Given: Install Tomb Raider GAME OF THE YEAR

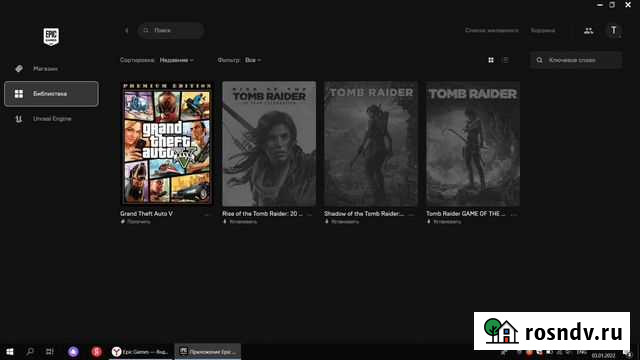Looking at the screenshot, I should [x=444, y=222].
